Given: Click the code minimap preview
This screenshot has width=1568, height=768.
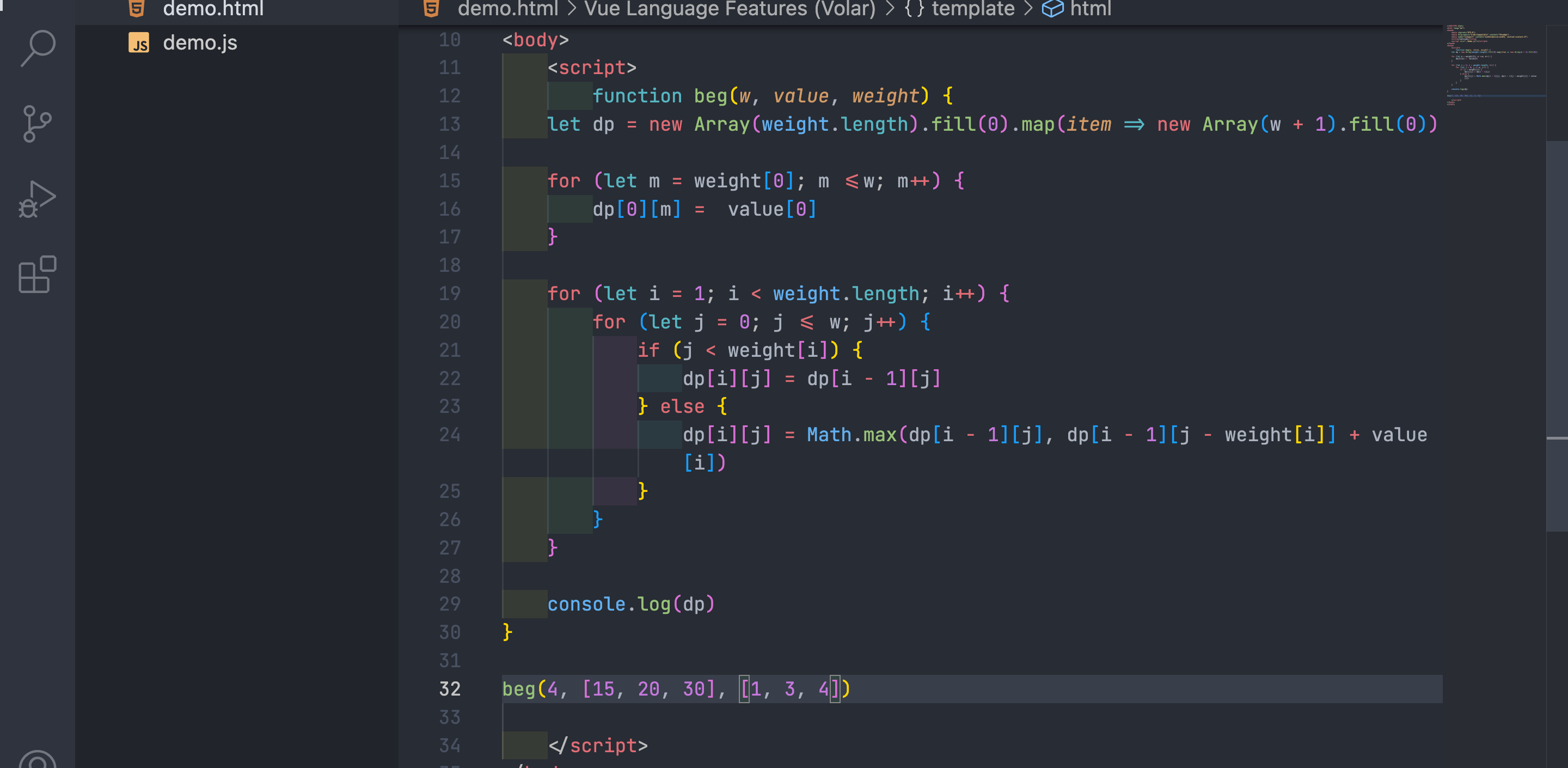Looking at the screenshot, I should pos(1494,64).
